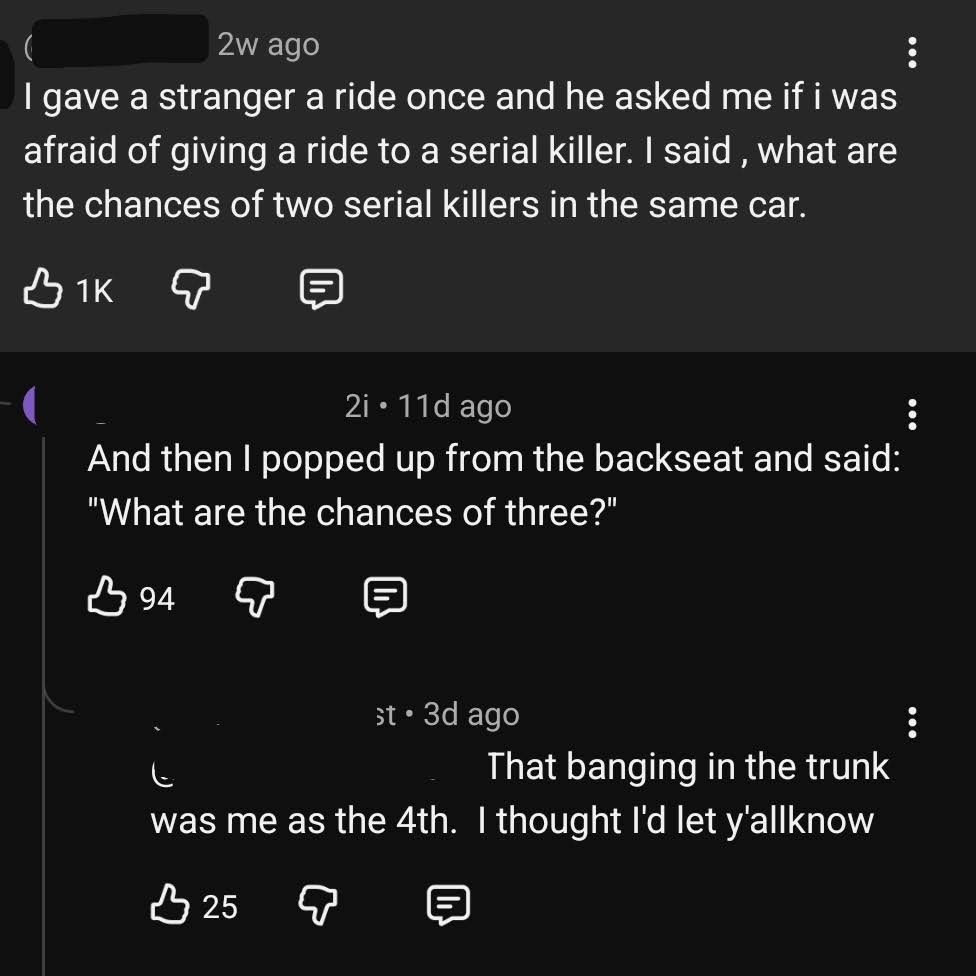This screenshot has height=976, width=976.
Task: Reply to the backseat comment
Action: pos(385,598)
